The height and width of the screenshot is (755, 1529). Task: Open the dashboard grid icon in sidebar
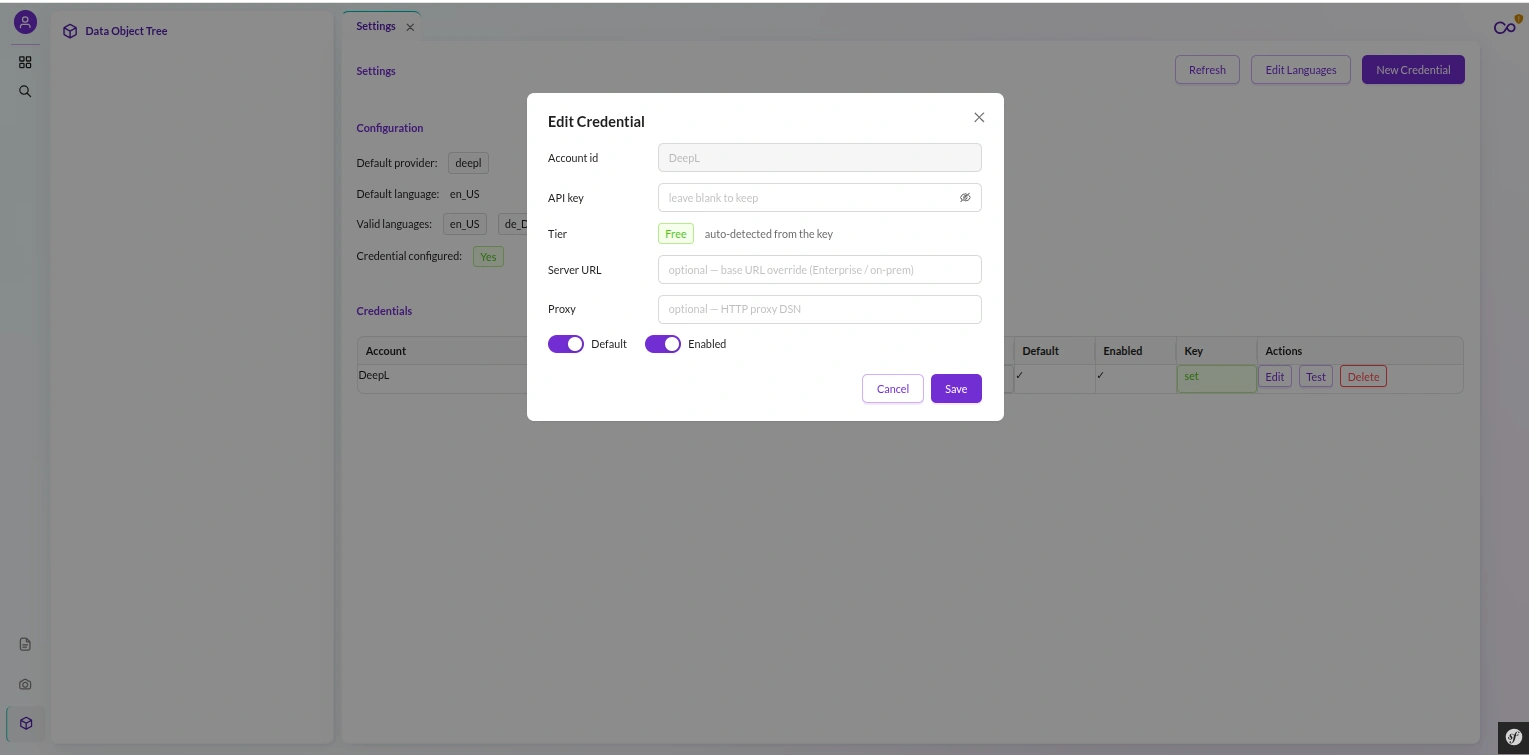click(x=25, y=62)
